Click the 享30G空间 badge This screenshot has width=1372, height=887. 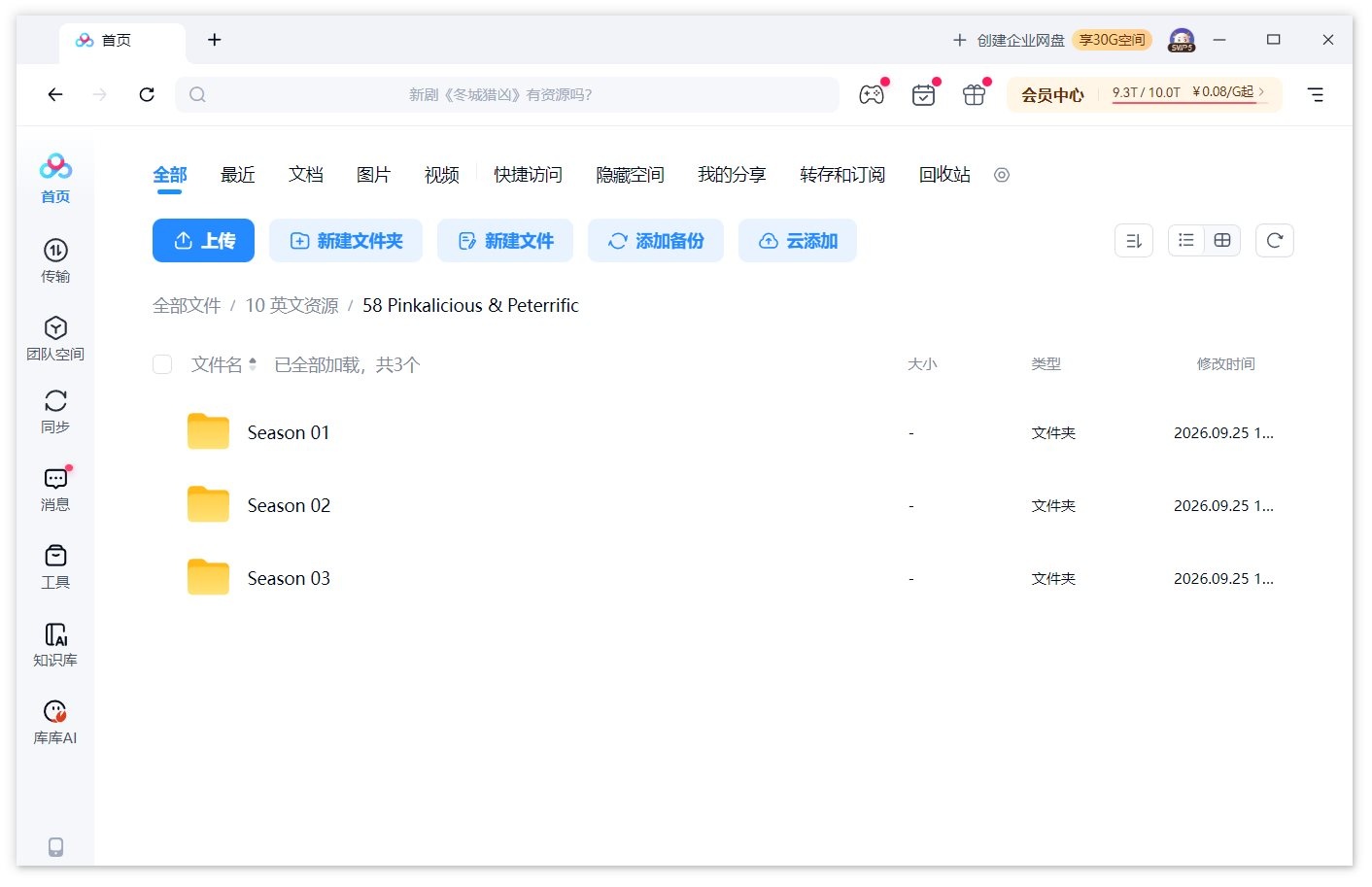point(1113,40)
